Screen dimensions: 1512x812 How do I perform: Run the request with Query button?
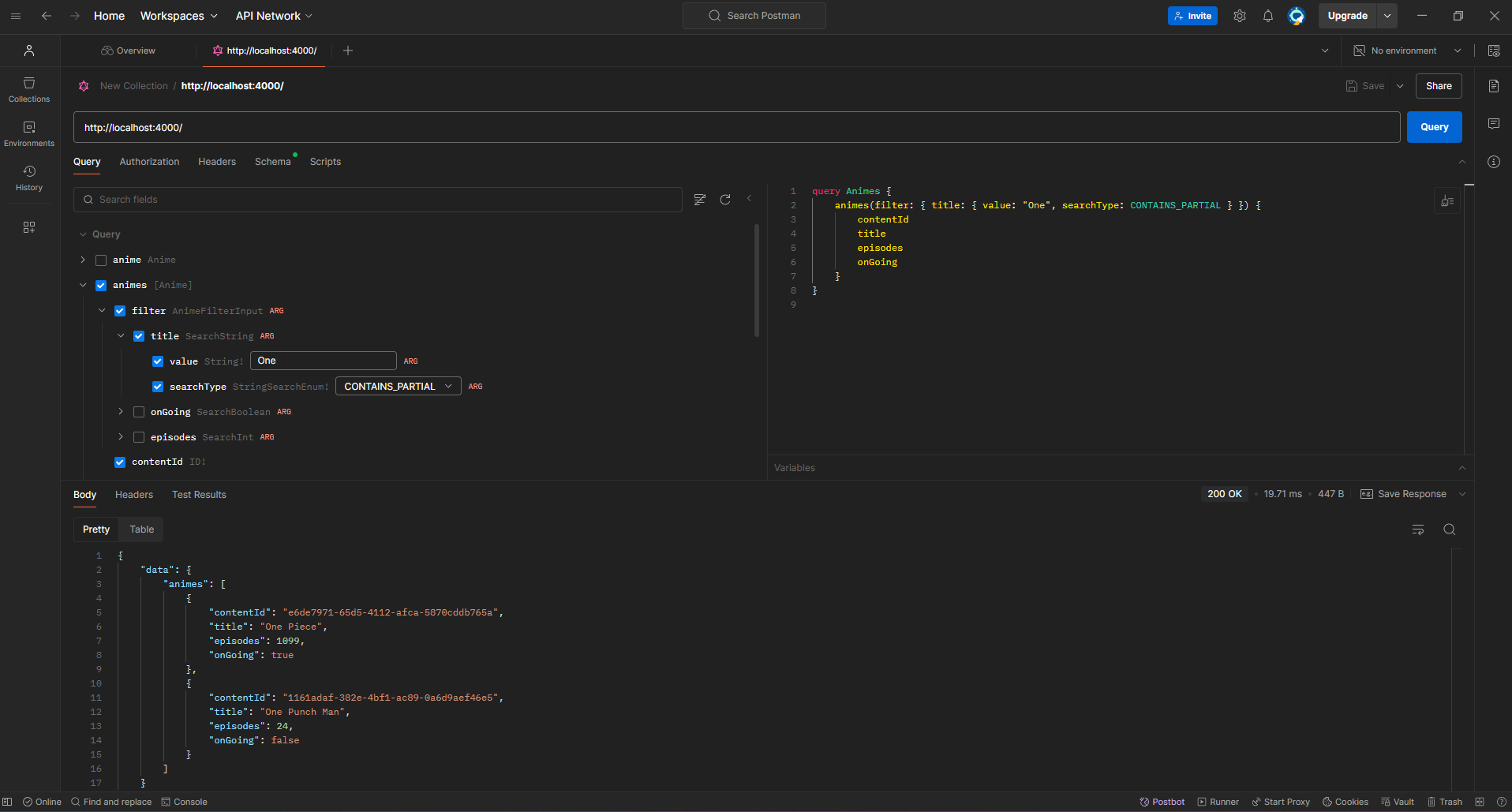[x=1434, y=127]
